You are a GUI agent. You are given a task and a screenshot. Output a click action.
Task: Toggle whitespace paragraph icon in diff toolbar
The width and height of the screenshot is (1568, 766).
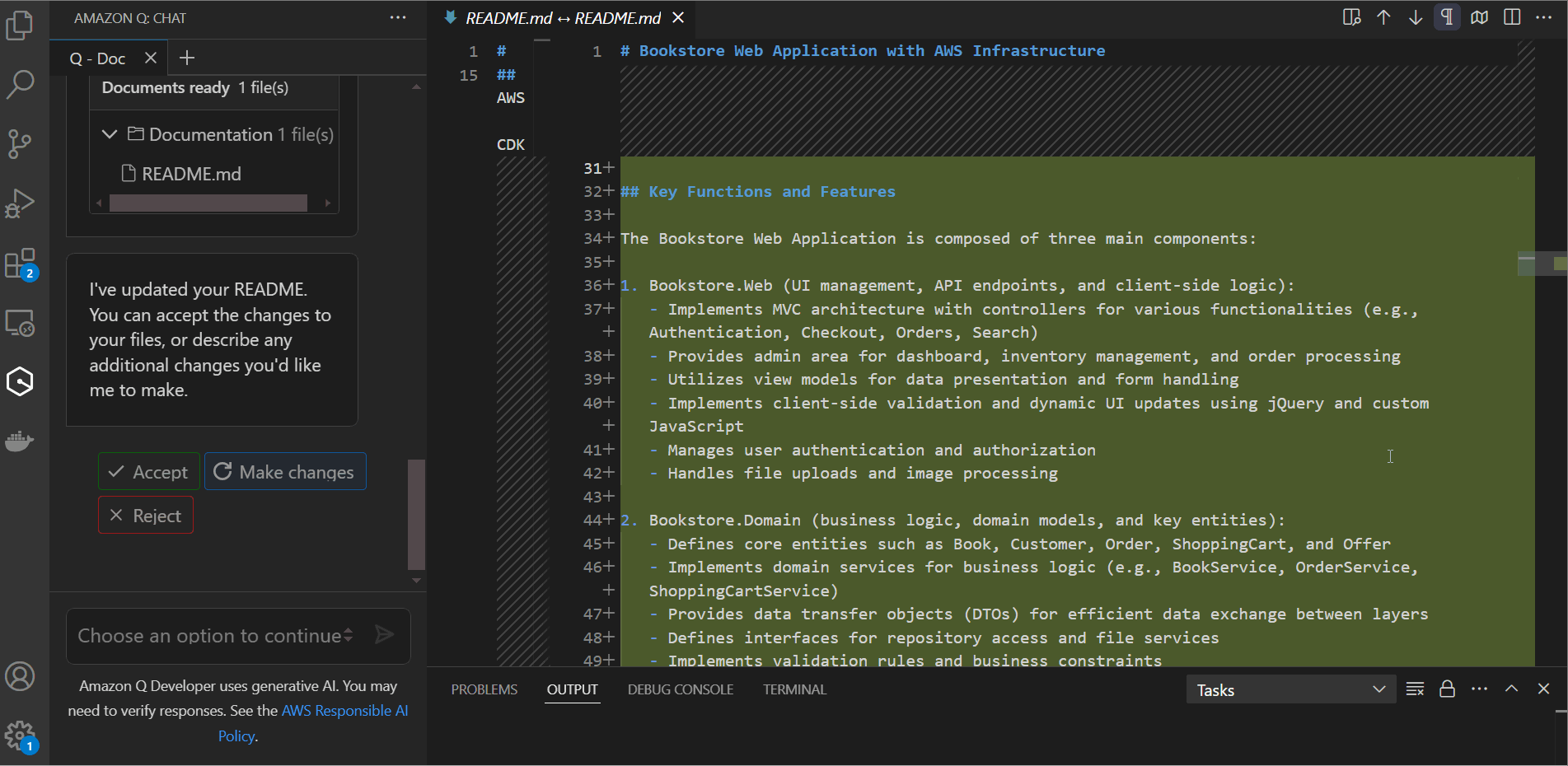[1447, 17]
